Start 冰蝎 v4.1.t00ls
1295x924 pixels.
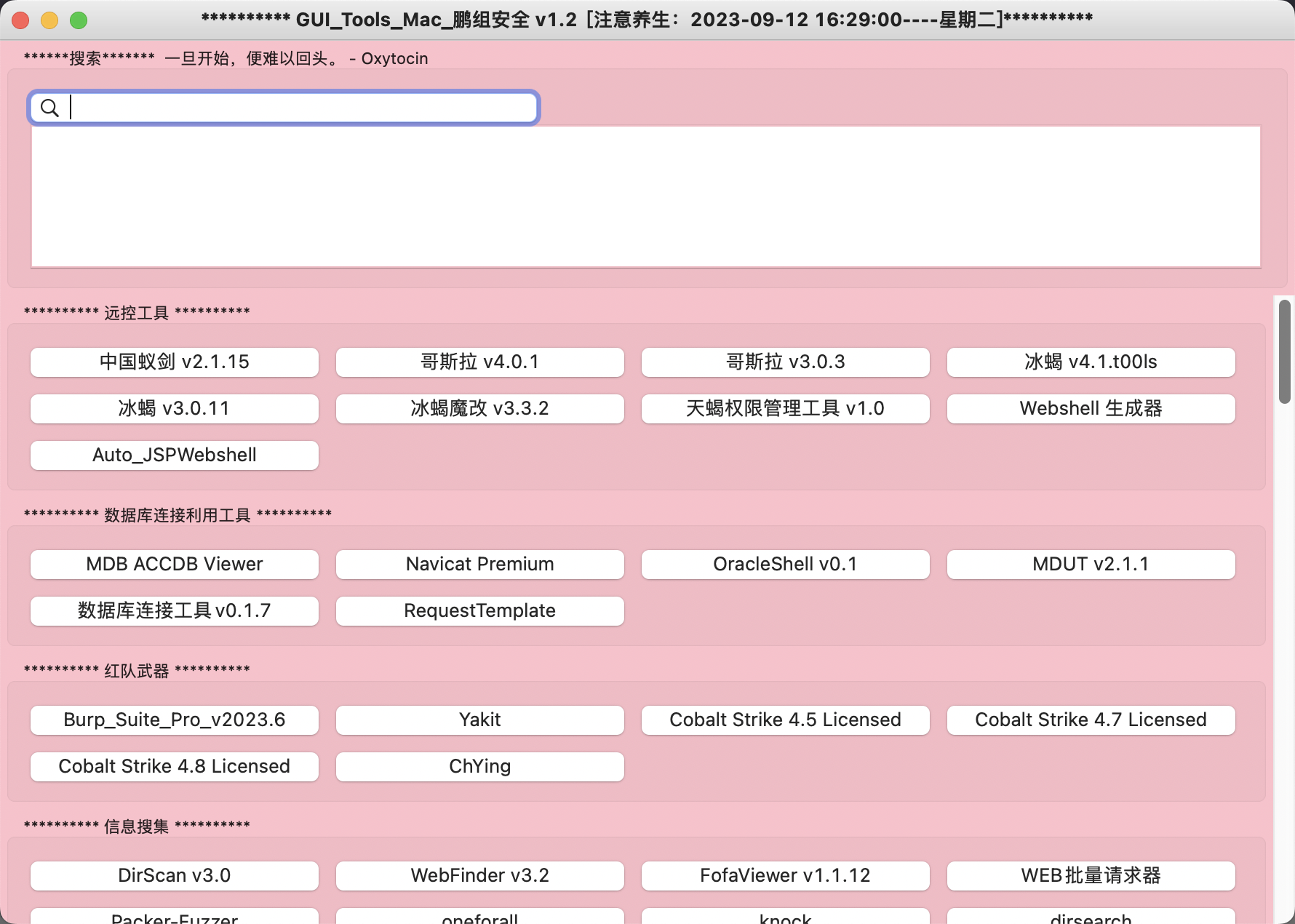click(x=1091, y=362)
